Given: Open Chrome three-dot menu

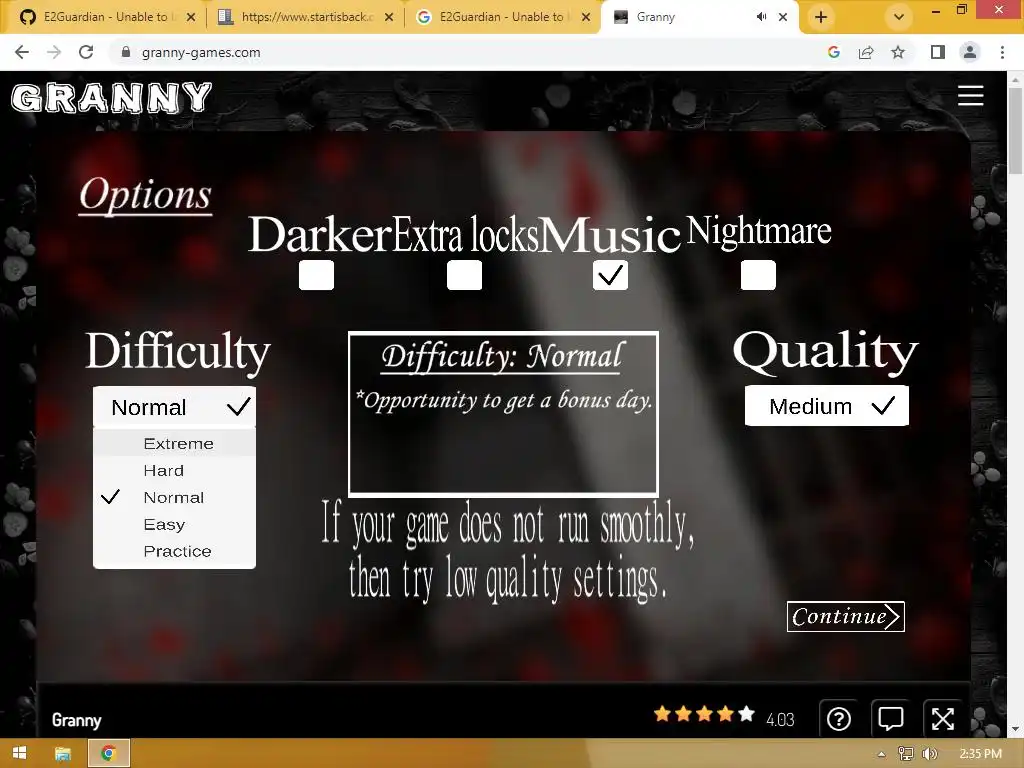Looking at the screenshot, I should pyautogui.click(x=1002, y=52).
